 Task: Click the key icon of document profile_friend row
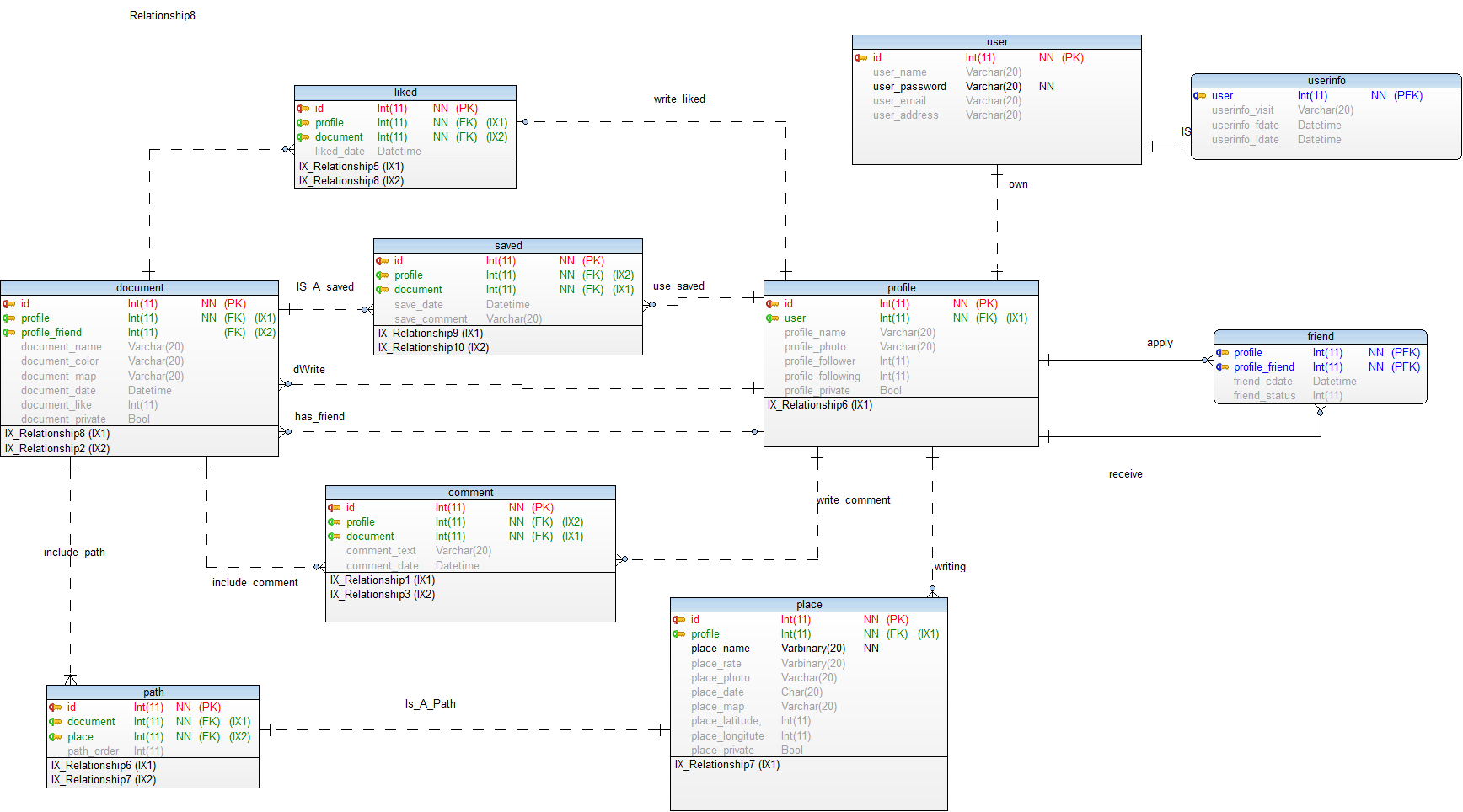[9, 333]
